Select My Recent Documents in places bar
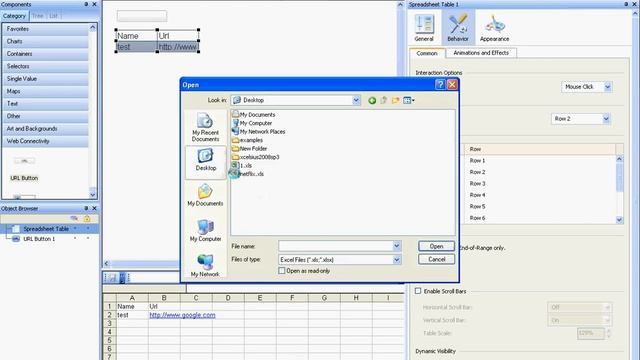Screen dimensions: 640x360 pyautogui.click(x=205, y=128)
